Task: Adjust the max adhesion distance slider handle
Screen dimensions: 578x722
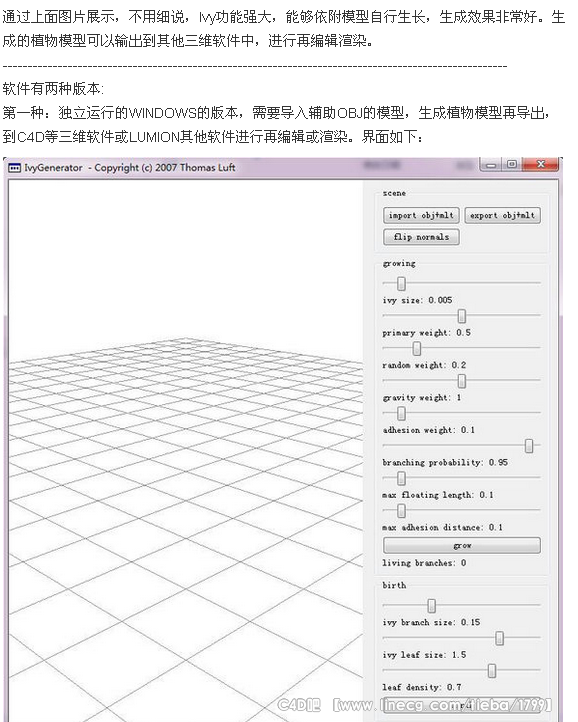Action: [x=401, y=511]
